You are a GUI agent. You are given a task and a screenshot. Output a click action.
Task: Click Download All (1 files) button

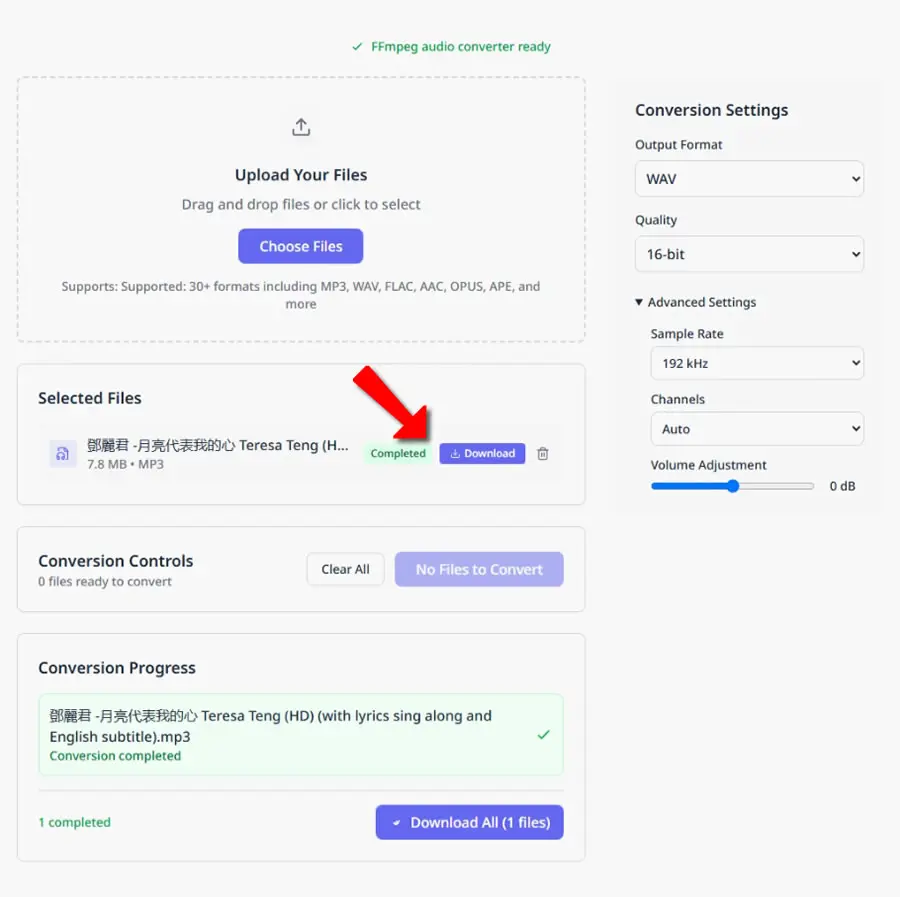point(470,822)
